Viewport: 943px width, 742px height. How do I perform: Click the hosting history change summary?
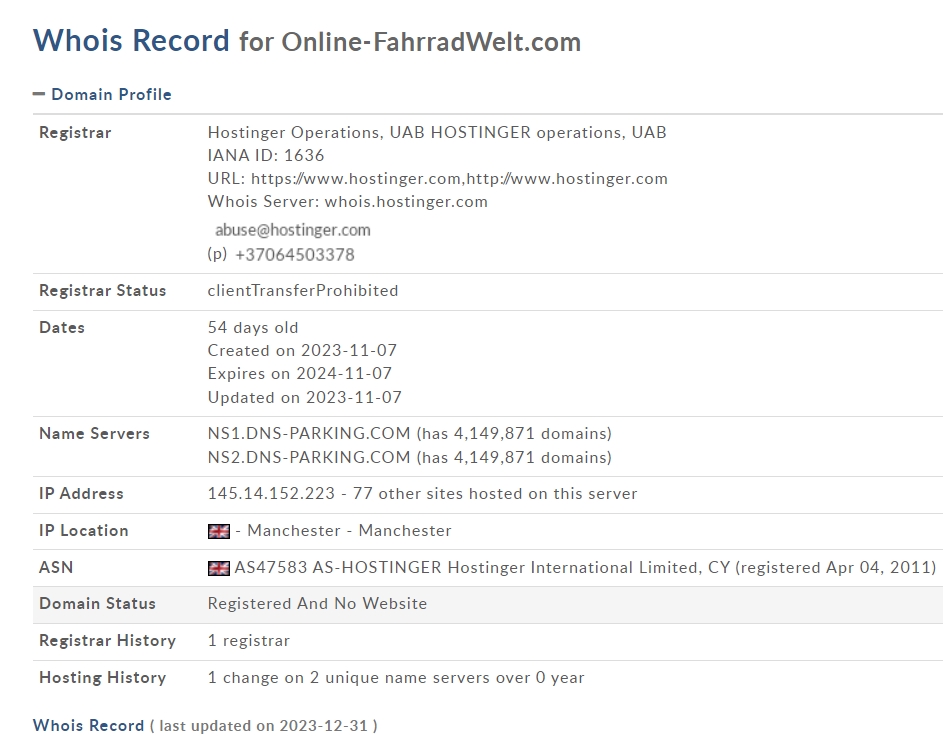[396, 678]
